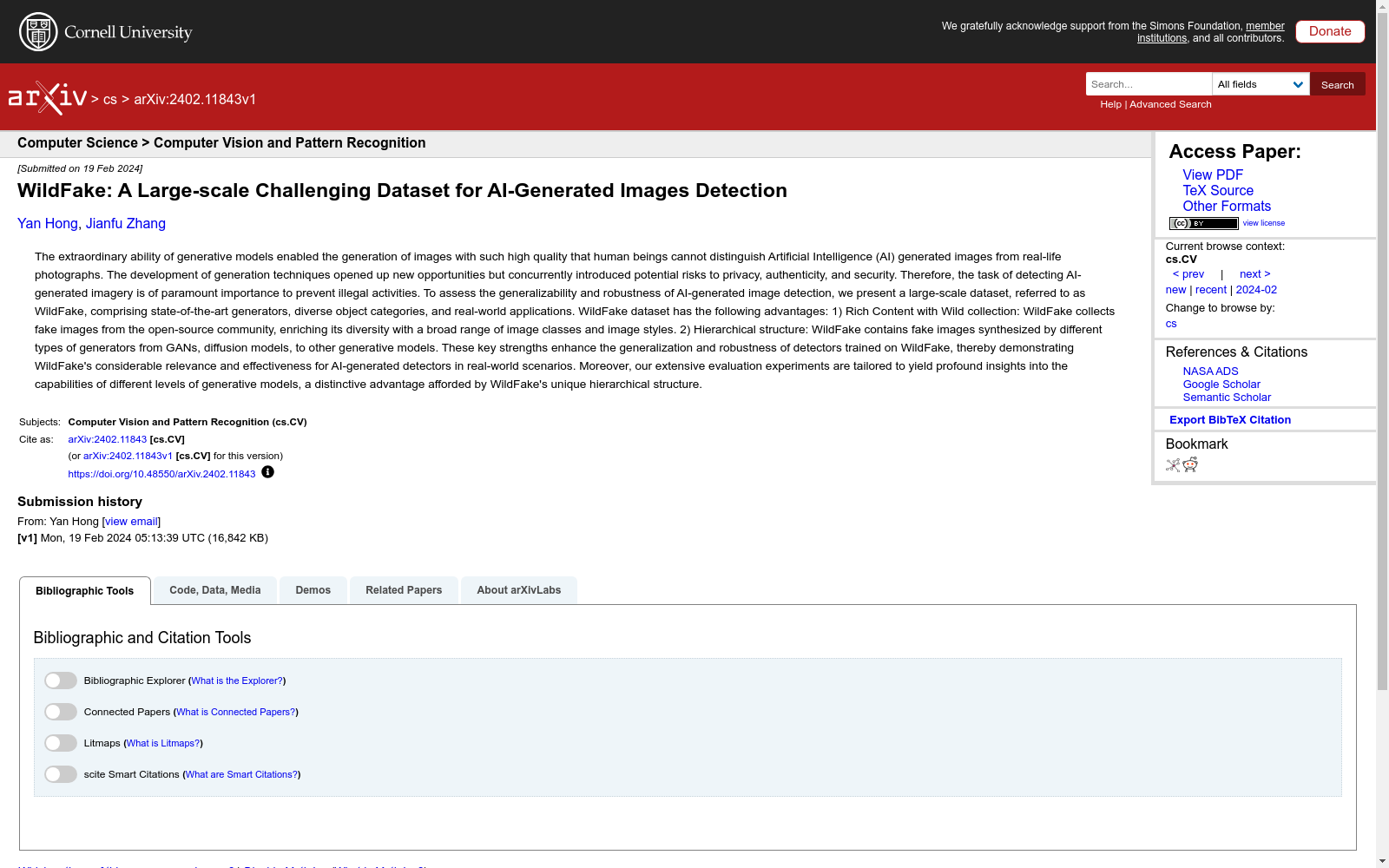Image resolution: width=1389 pixels, height=868 pixels.
Task: Open the Demos tab
Action: pos(313,590)
